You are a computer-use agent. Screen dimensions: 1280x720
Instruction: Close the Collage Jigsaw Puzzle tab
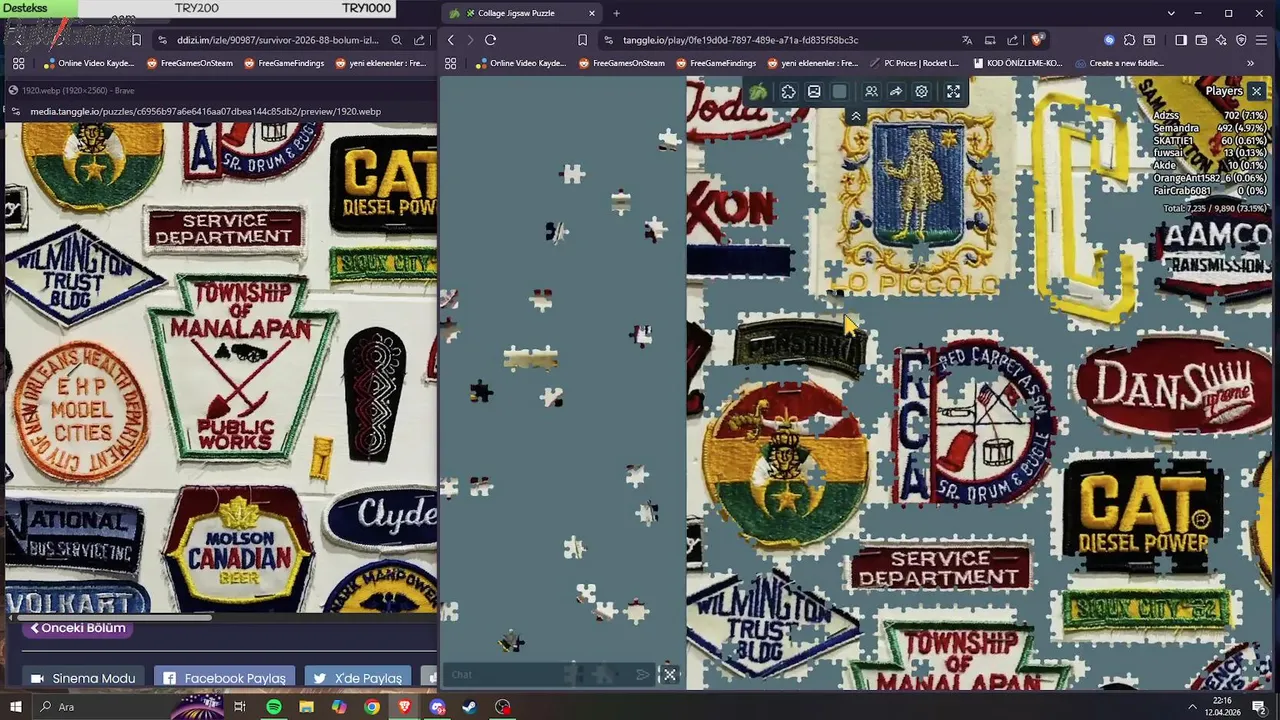coord(592,13)
